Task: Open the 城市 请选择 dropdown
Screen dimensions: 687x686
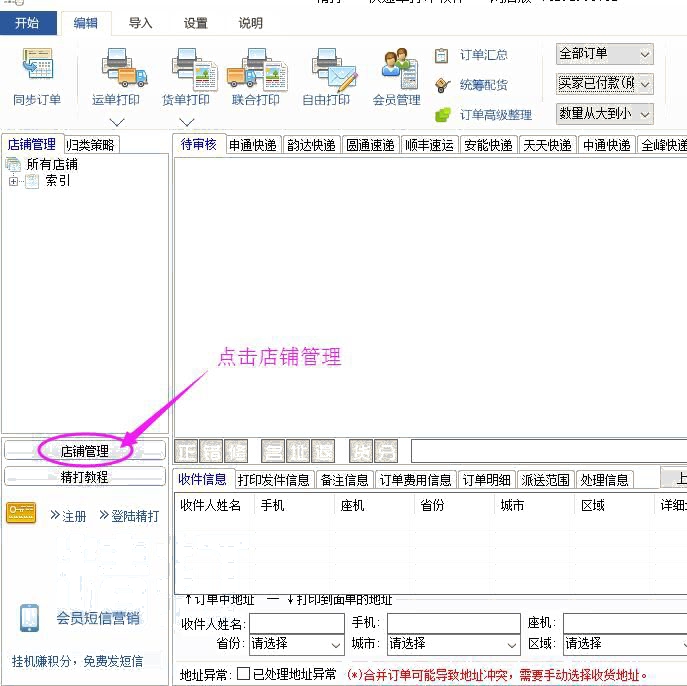Action: pos(453,644)
